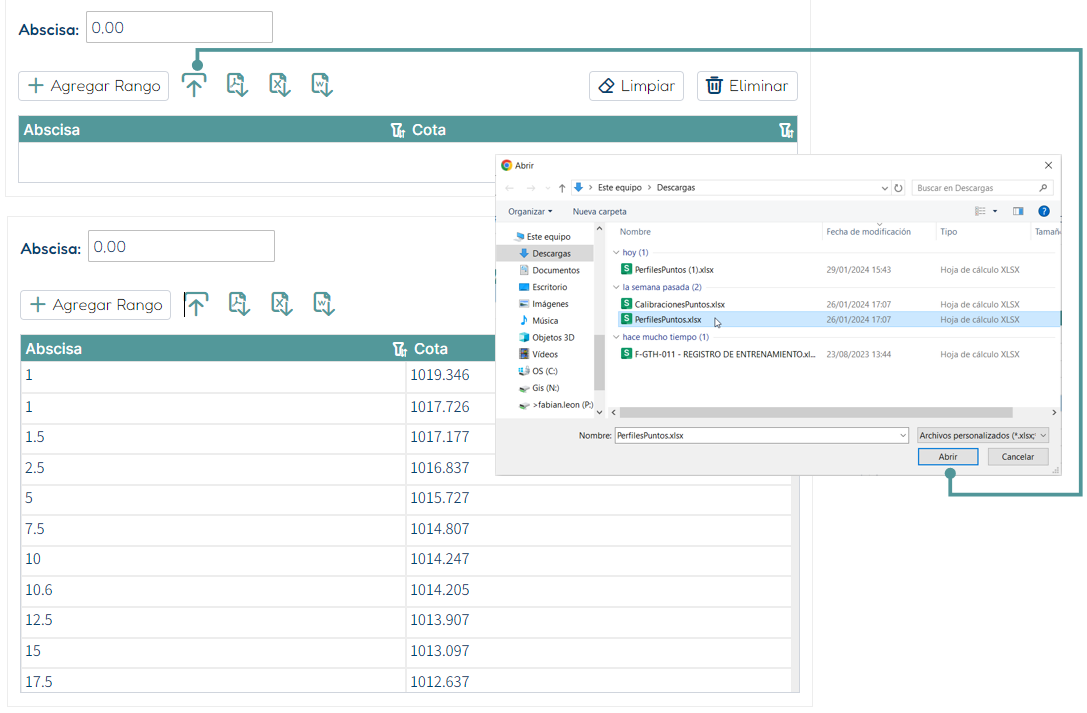Click the horizontal scrollbar in the file list
The height and width of the screenshot is (713, 1087).
tap(815, 412)
